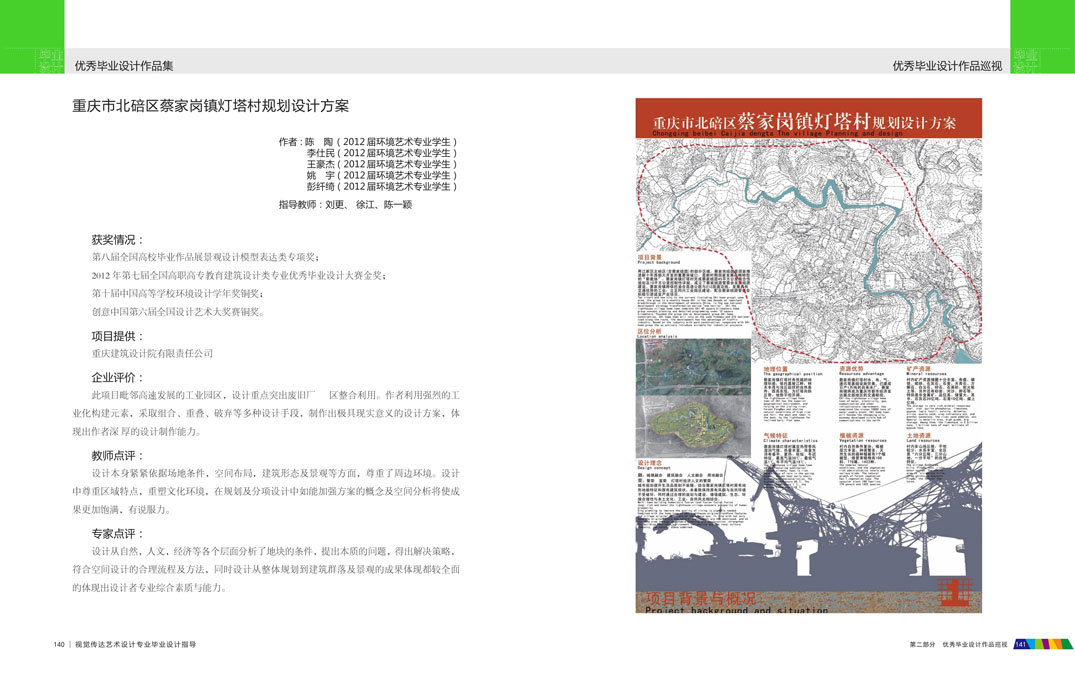Click page number 140 in the footer
Image resolution: width=1075 pixels, height=687 pixels.
[59, 644]
